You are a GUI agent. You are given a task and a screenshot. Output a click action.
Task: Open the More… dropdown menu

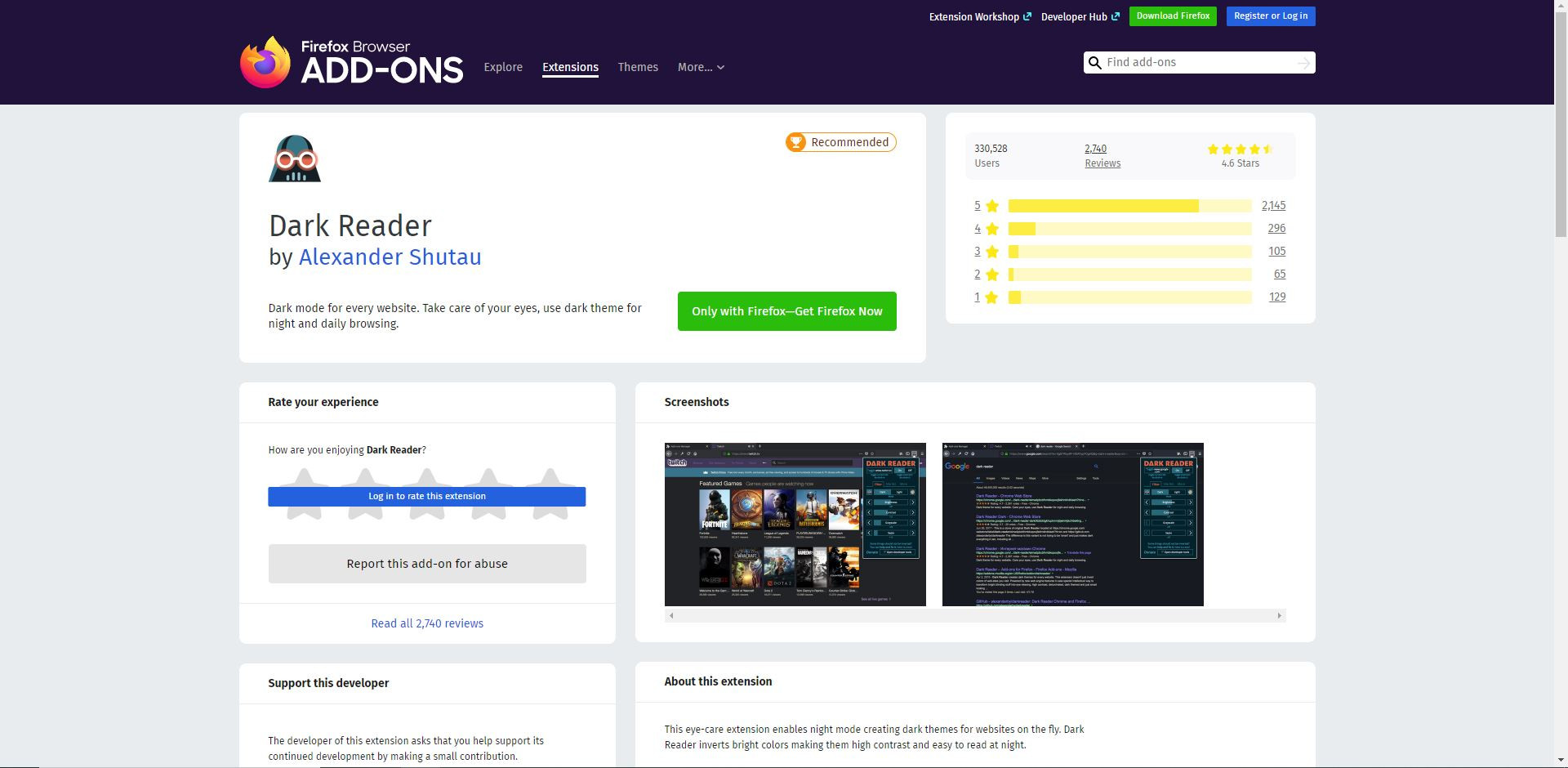click(x=701, y=67)
